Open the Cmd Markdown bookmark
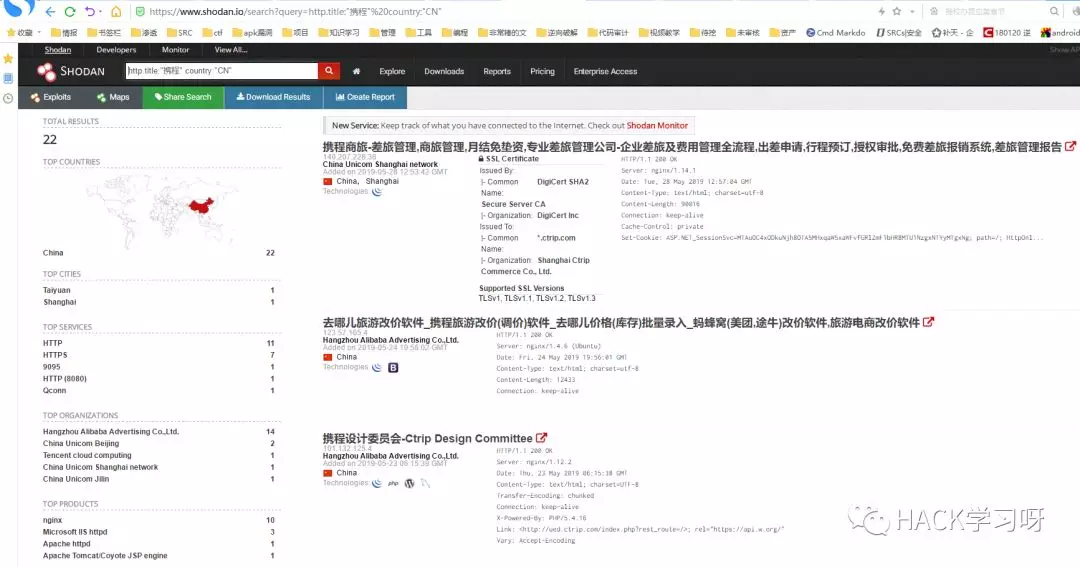This screenshot has width=1080, height=567. [835, 32]
